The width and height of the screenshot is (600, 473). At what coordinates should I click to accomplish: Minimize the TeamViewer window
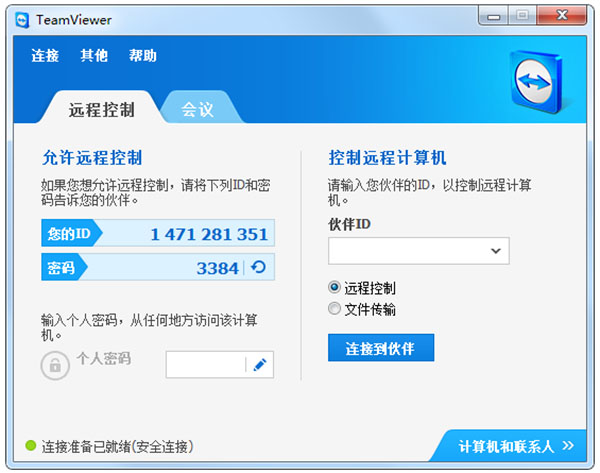pos(494,16)
